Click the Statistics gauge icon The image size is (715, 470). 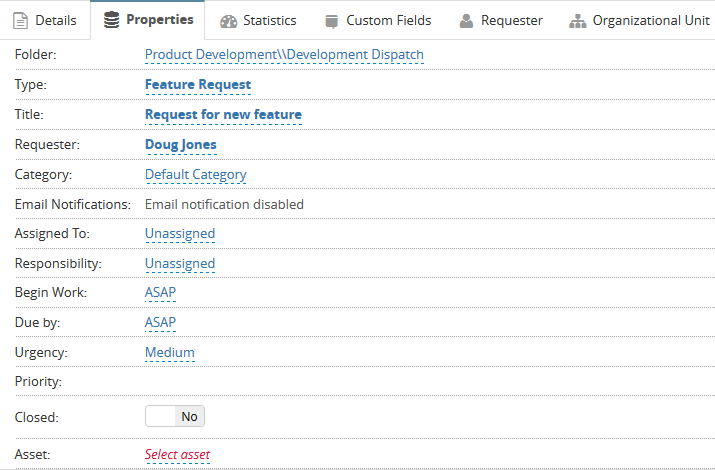(x=229, y=21)
